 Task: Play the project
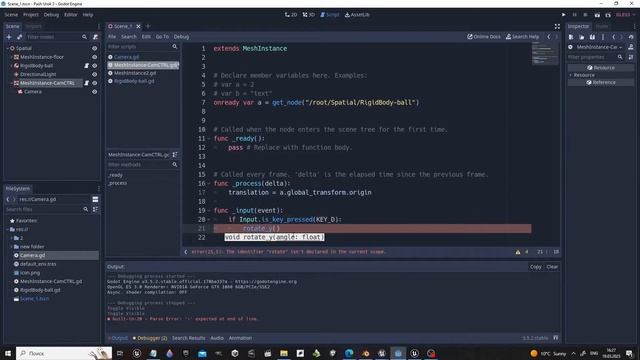(x=564, y=15)
